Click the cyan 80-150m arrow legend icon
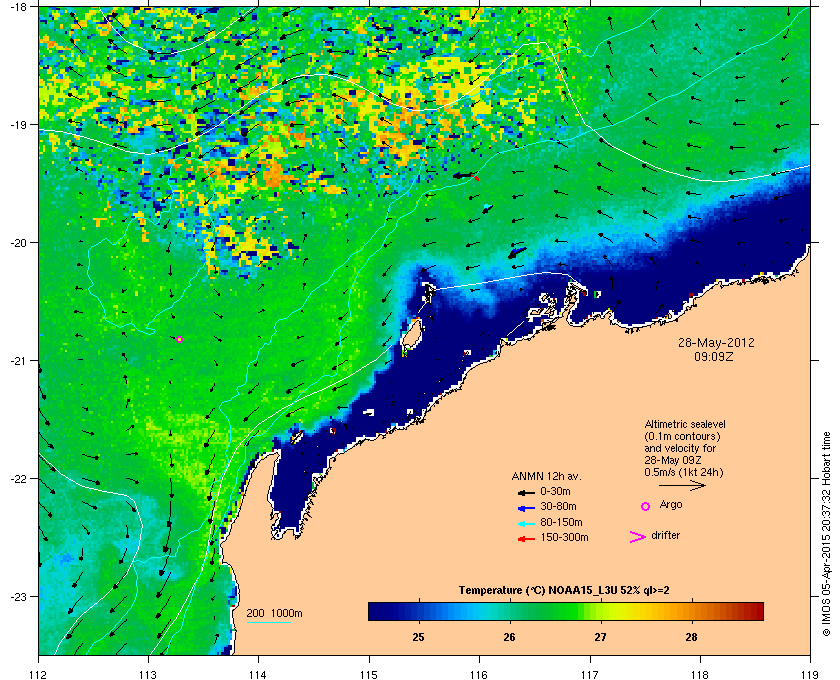 526,523
